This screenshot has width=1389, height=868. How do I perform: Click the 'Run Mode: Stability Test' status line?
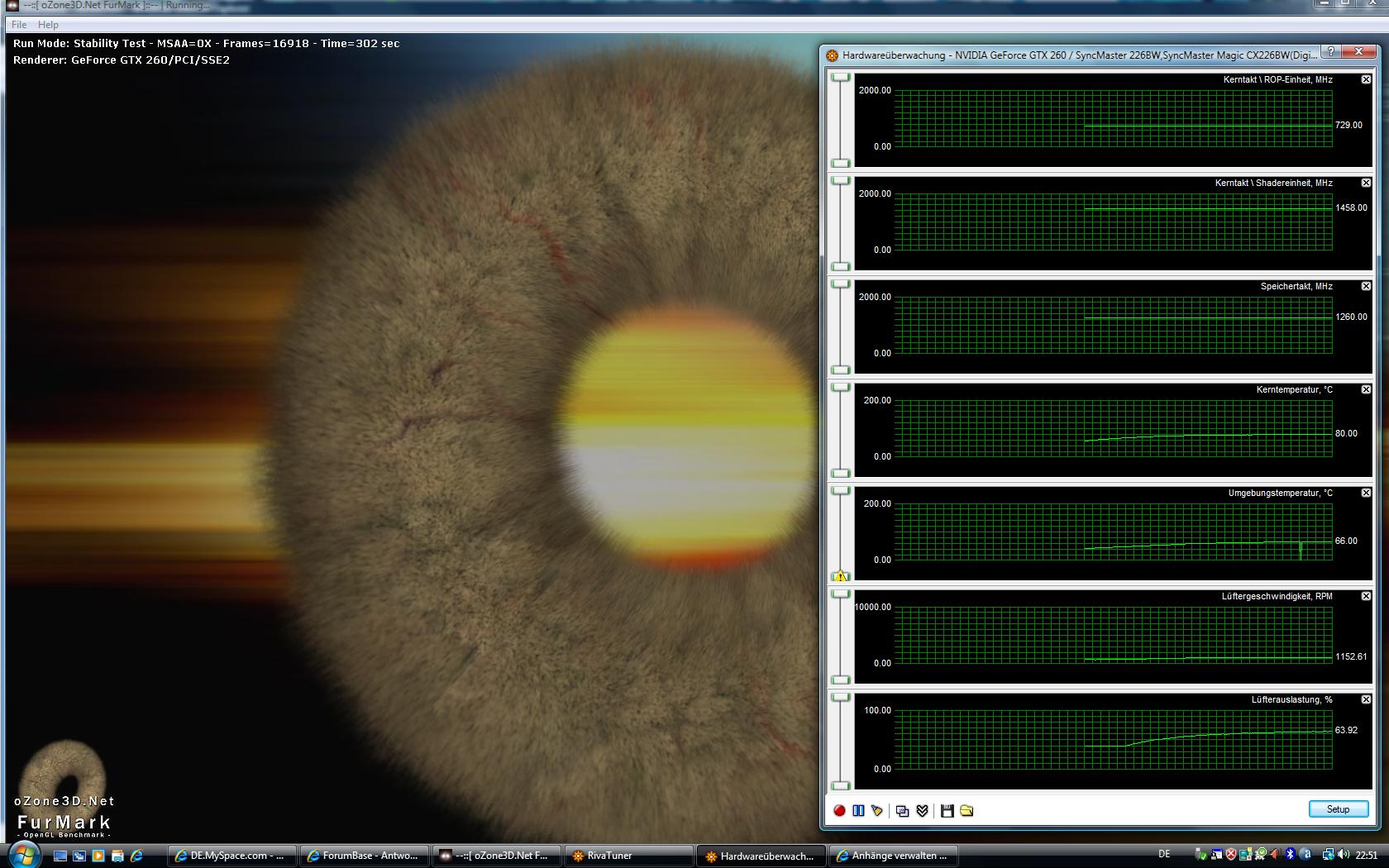click(x=207, y=43)
